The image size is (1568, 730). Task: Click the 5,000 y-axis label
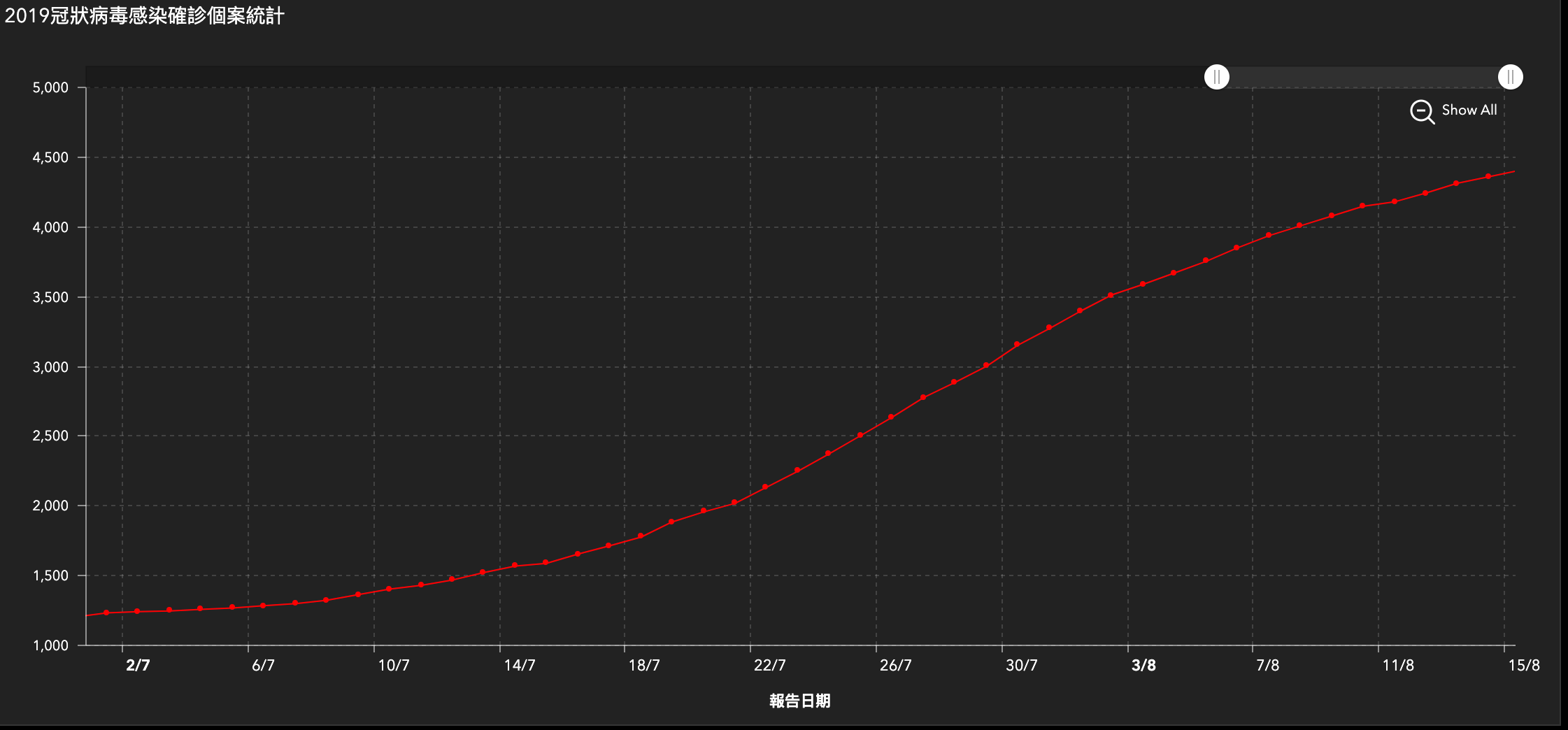(x=50, y=87)
